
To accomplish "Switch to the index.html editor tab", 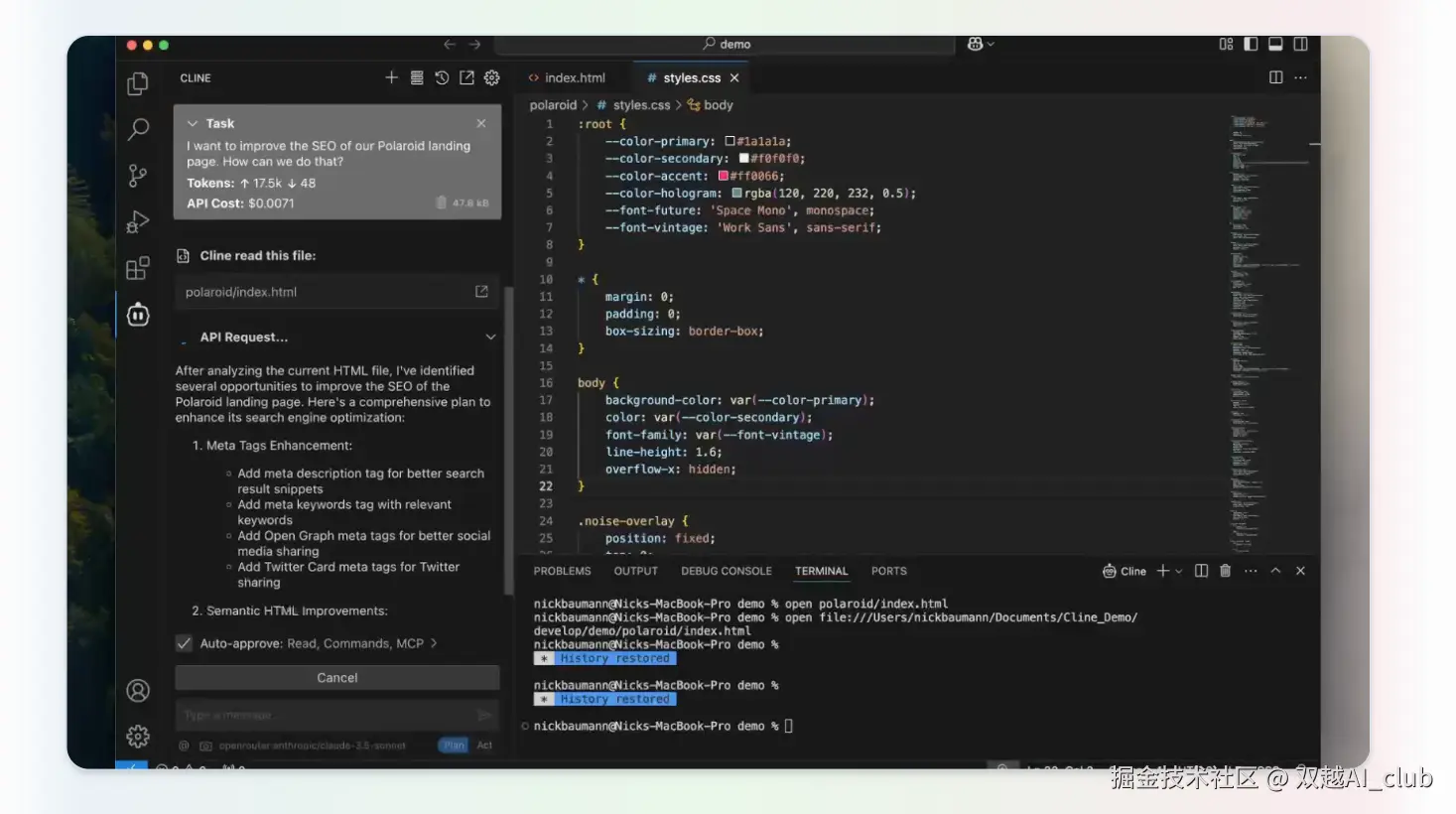I will [568, 77].
